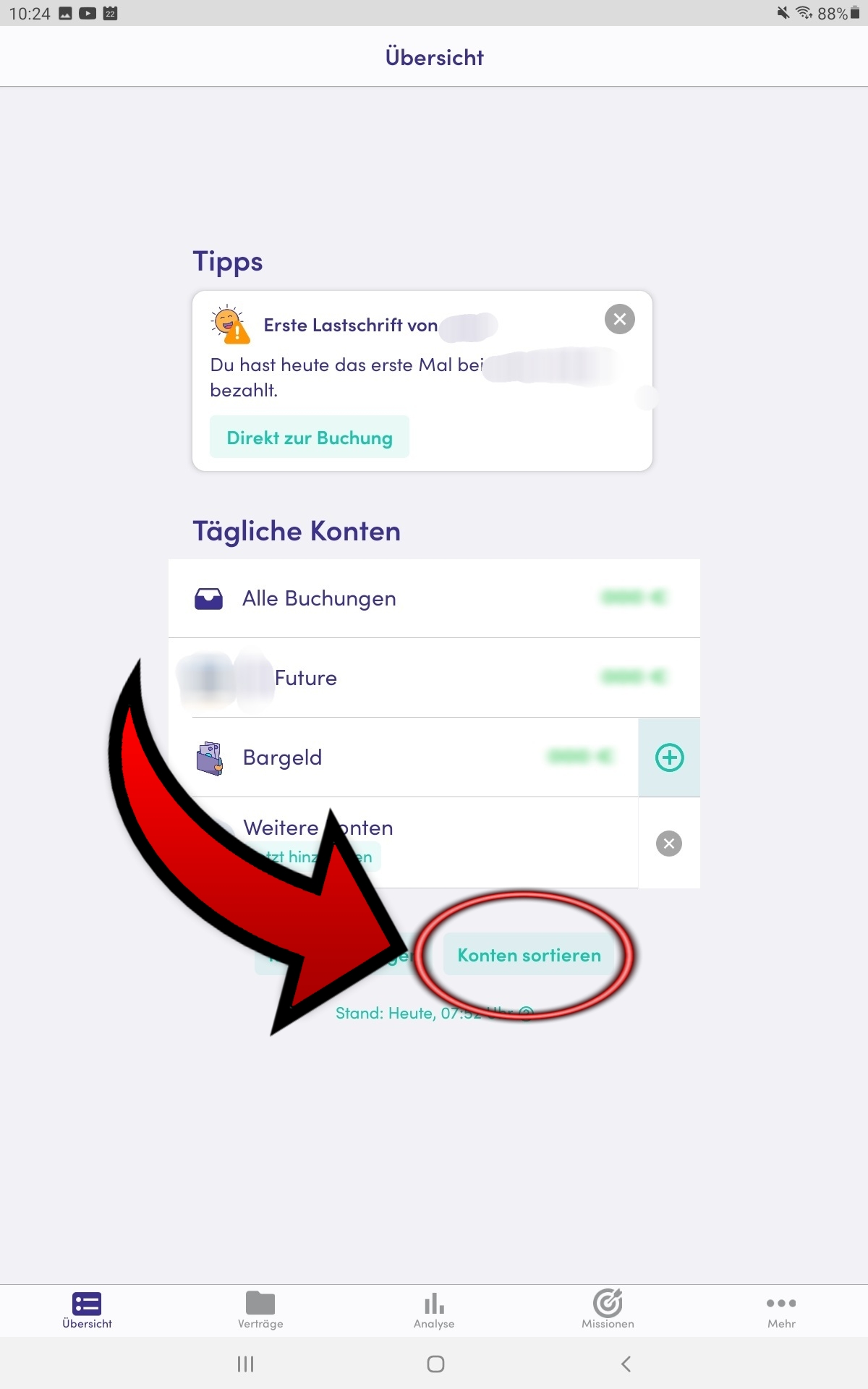Open the Analyse tab
Image resolution: width=868 pixels, height=1389 pixels.
tap(434, 1310)
